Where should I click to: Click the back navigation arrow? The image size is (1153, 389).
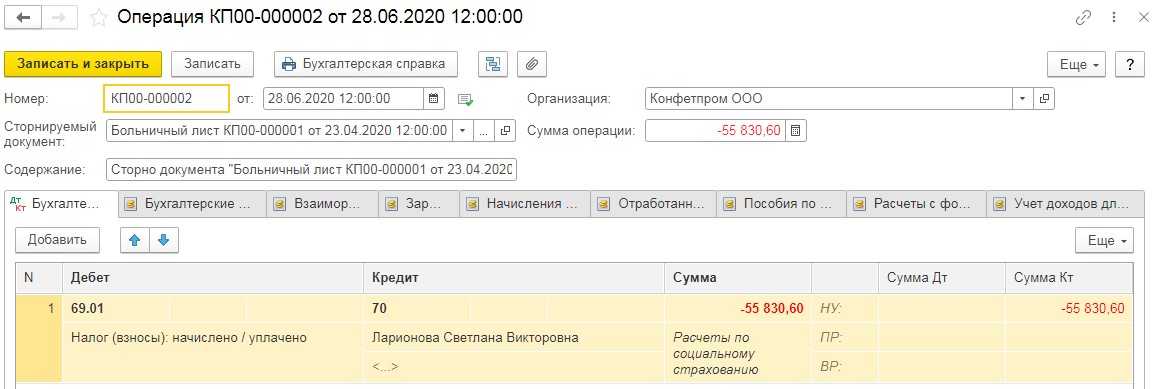coord(23,18)
